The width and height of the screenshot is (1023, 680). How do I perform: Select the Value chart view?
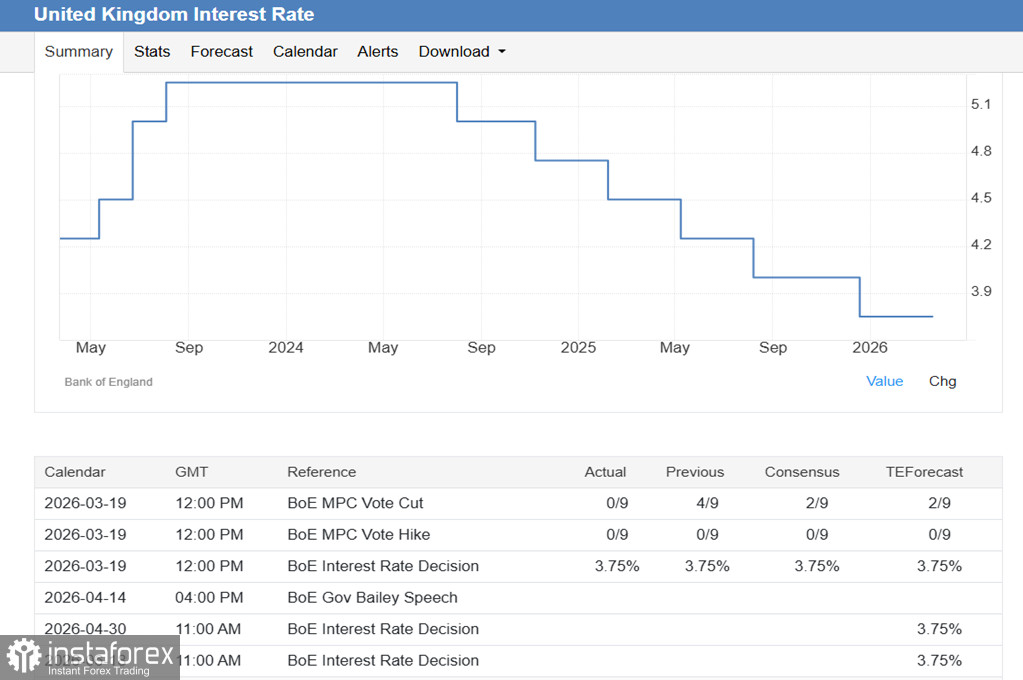pyautogui.click(x=884, y=381)
